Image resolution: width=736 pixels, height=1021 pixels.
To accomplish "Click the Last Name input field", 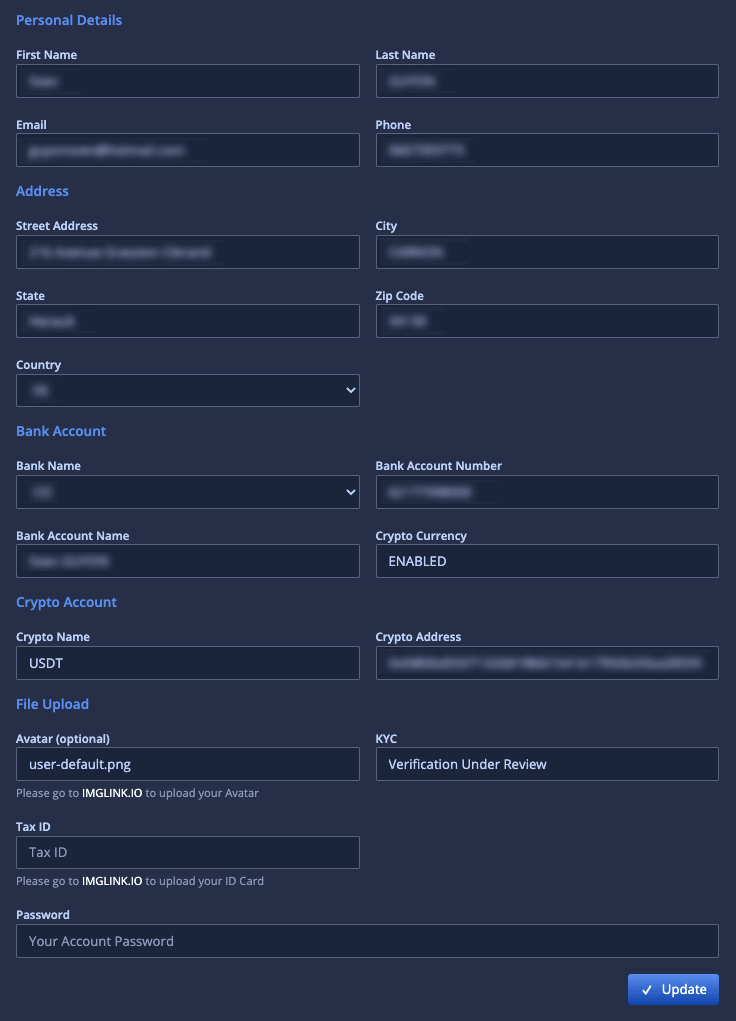I will point(546,81).
